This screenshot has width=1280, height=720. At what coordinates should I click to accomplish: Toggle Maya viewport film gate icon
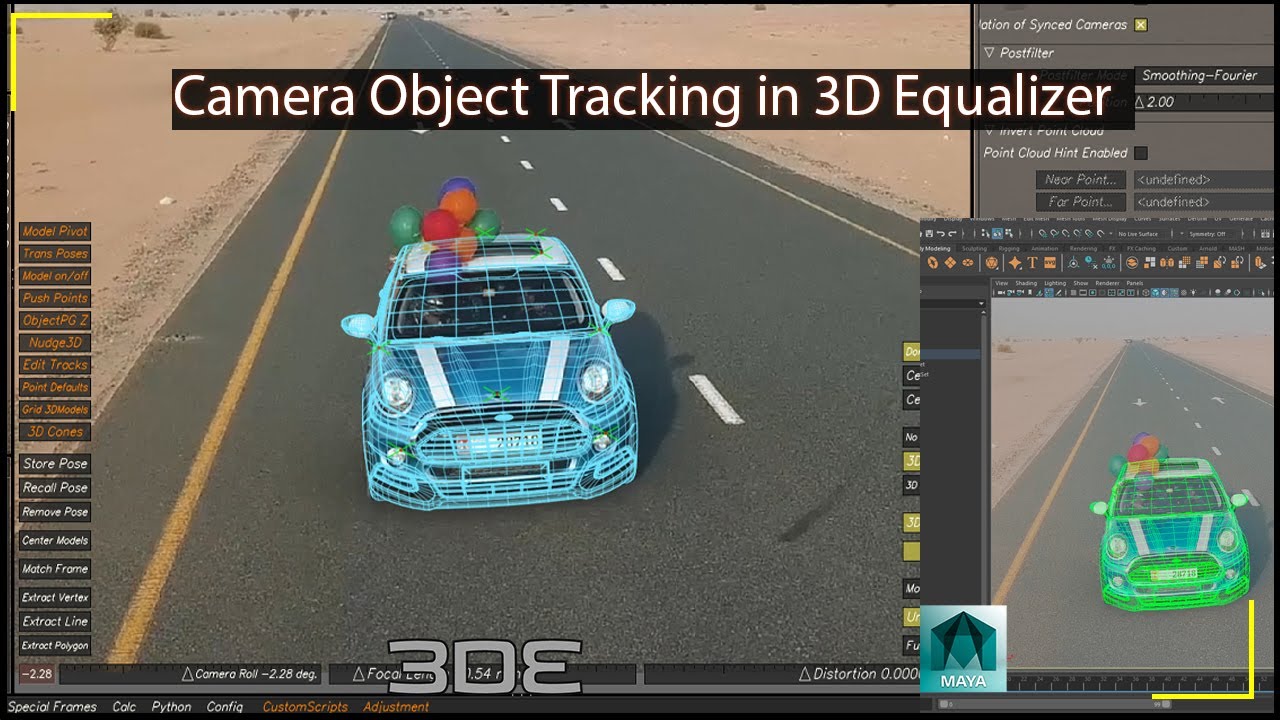coord(1083,293)
